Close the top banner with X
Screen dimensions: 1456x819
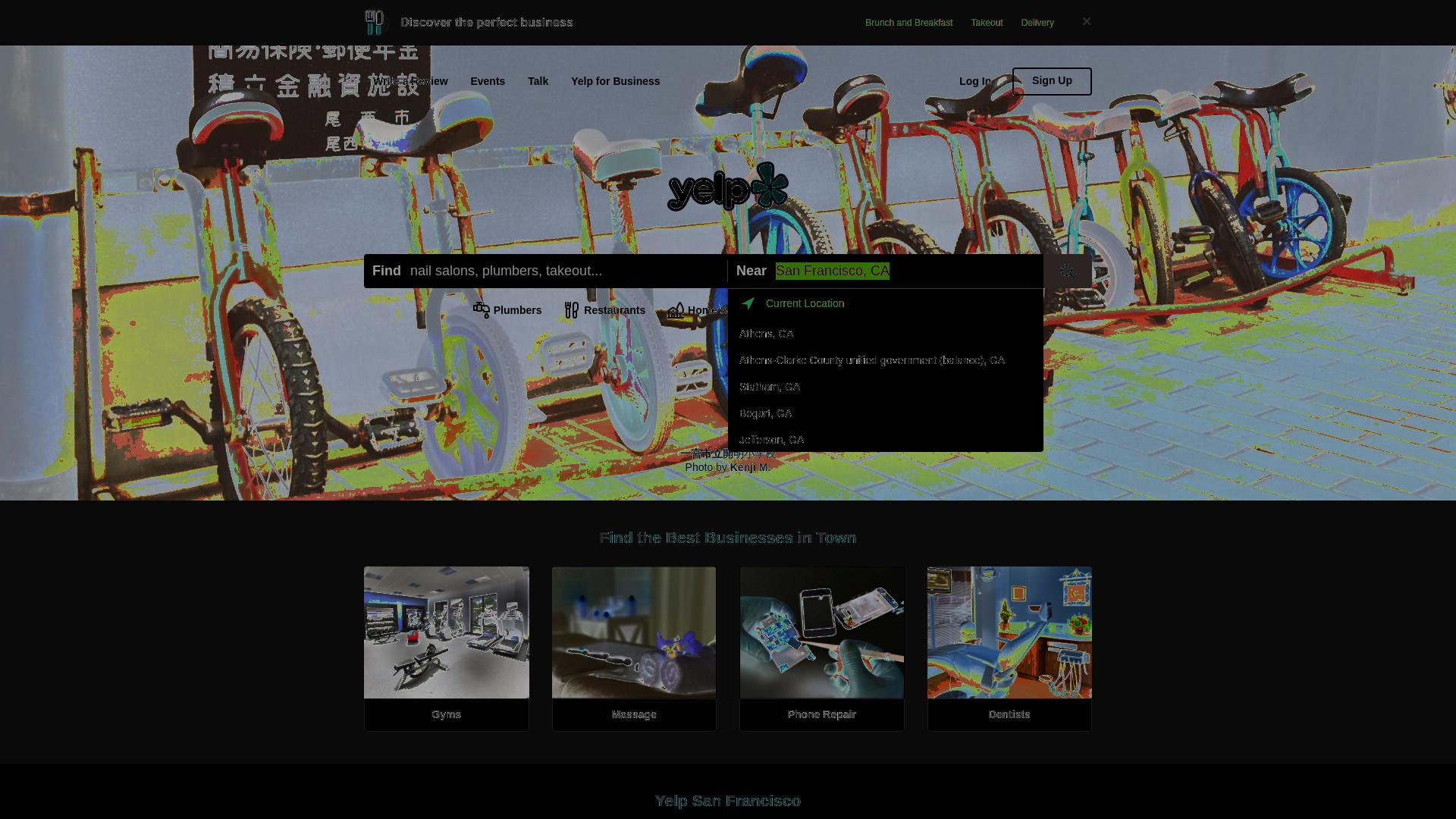coord(1087,21)
